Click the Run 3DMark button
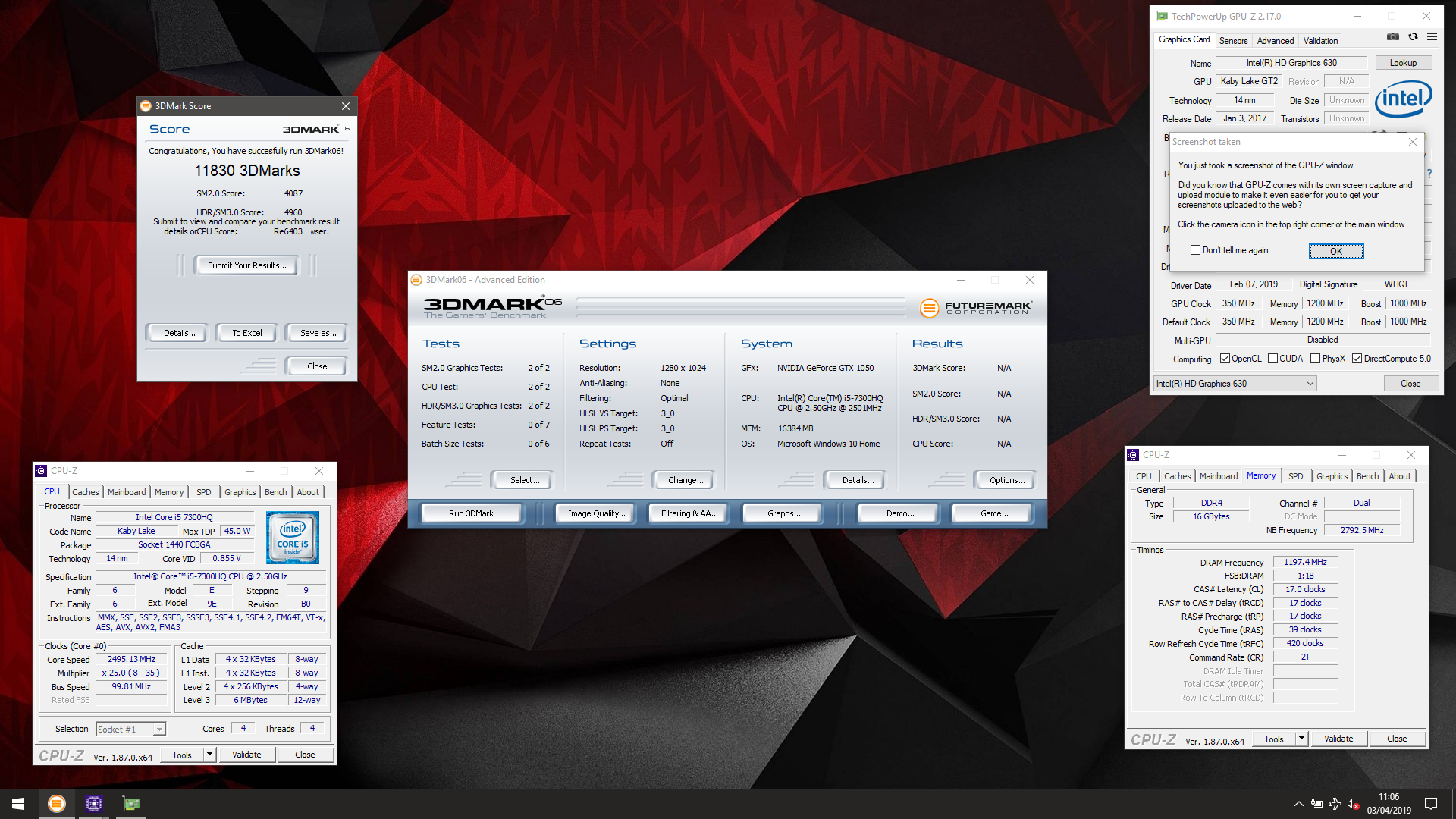The image size is (1456, 819). click(x=471, y=513)
